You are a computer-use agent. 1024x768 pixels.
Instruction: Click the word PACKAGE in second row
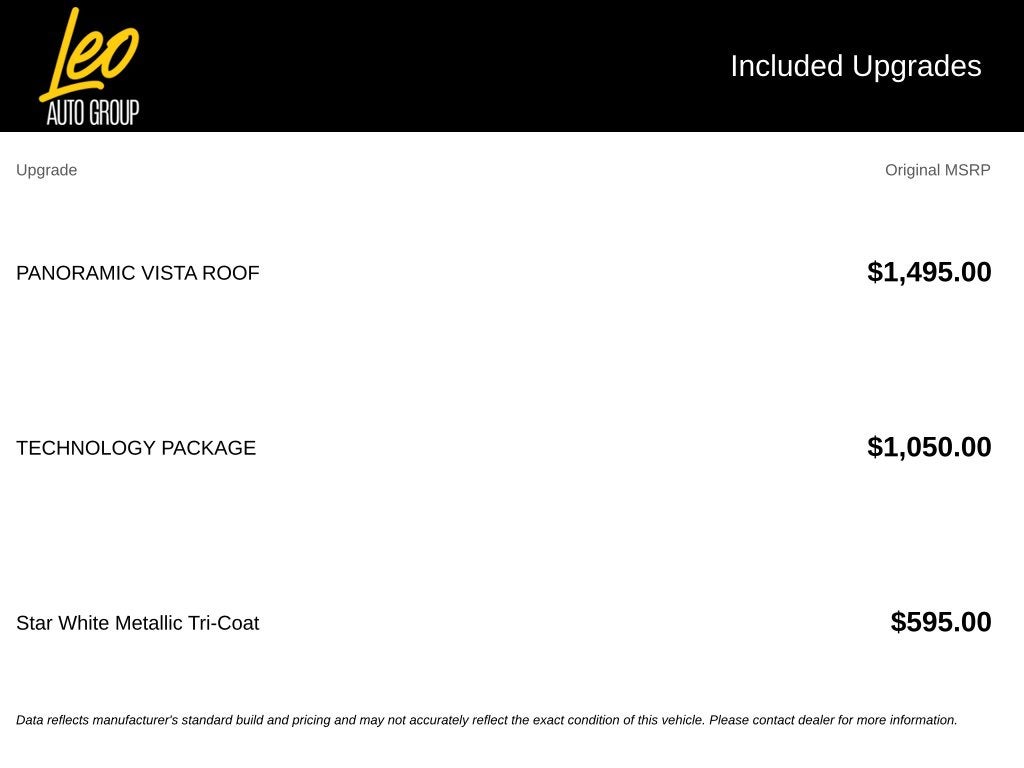click(208, 448)
